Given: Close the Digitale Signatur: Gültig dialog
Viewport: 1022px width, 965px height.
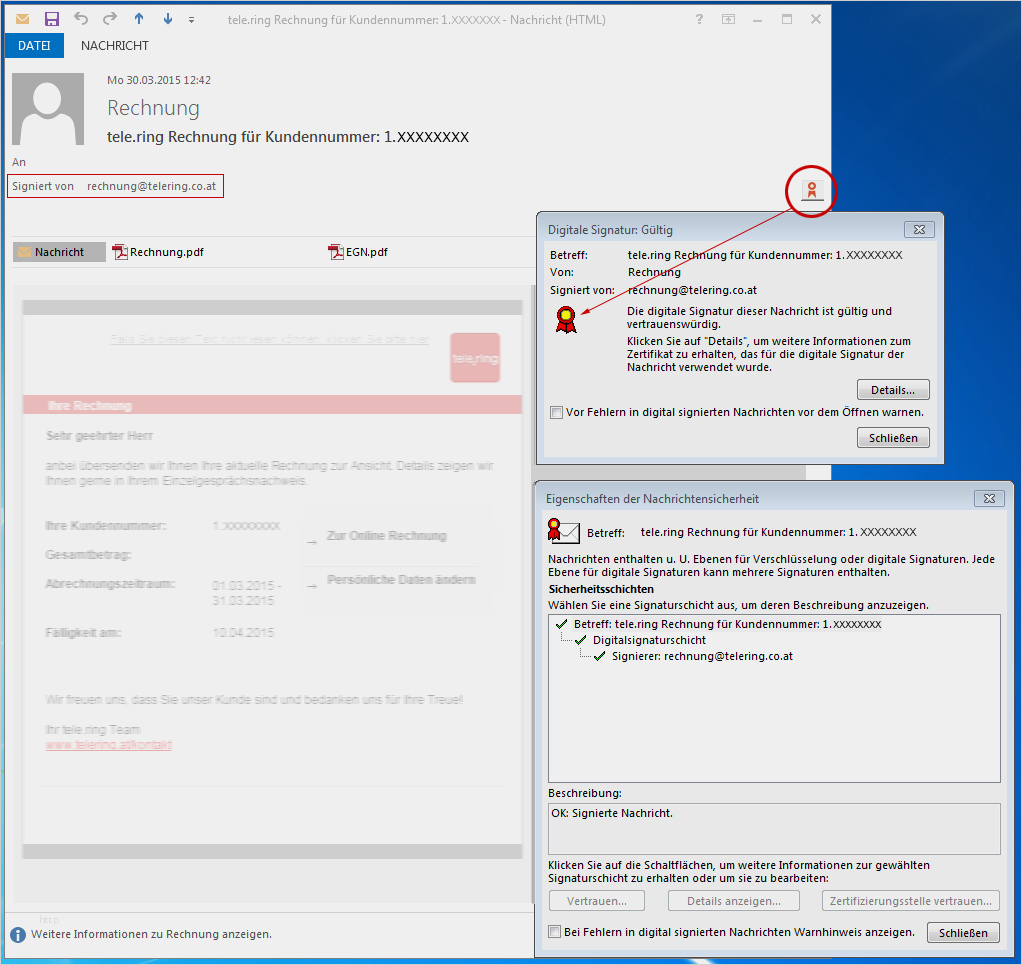Looking at the screenshot, I should tap(919, 229).
